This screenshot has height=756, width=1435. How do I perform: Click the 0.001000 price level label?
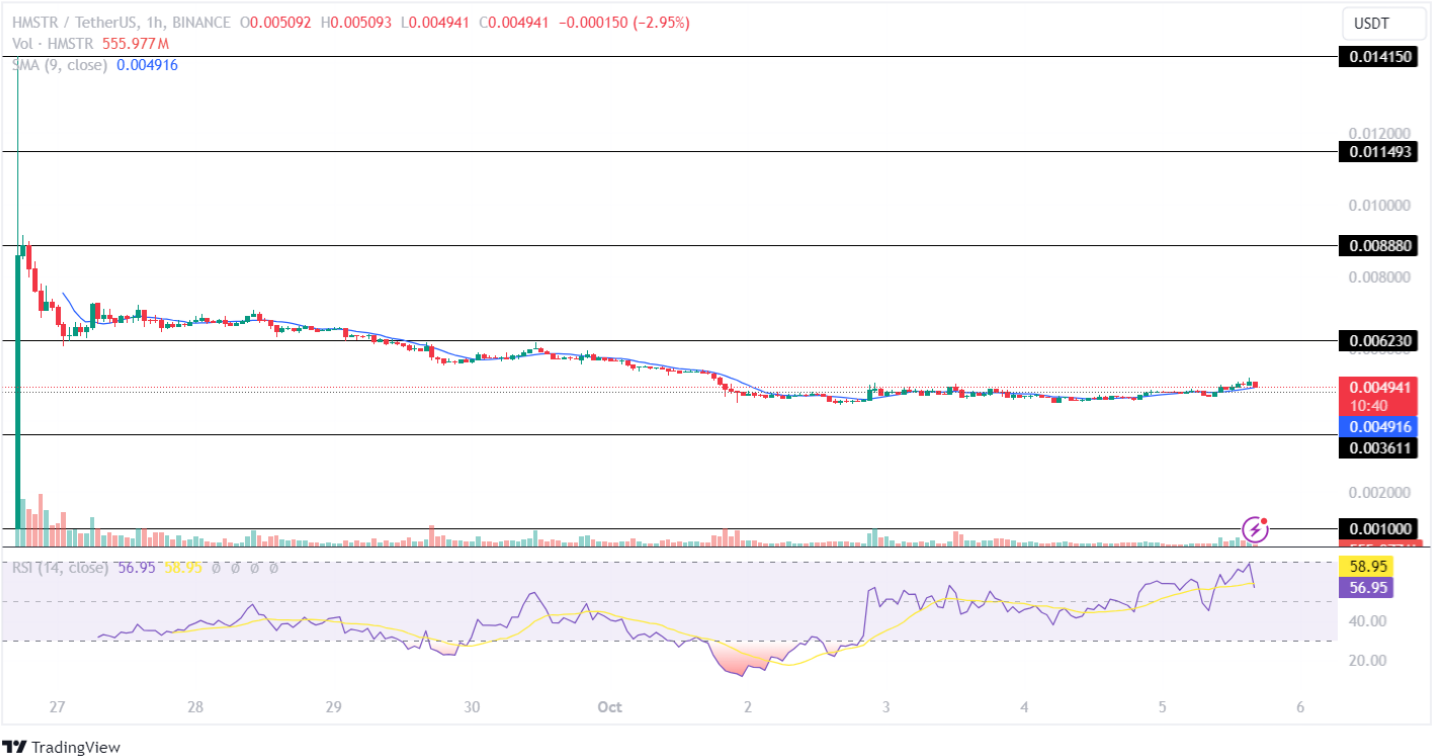[x=1379, y=529]
